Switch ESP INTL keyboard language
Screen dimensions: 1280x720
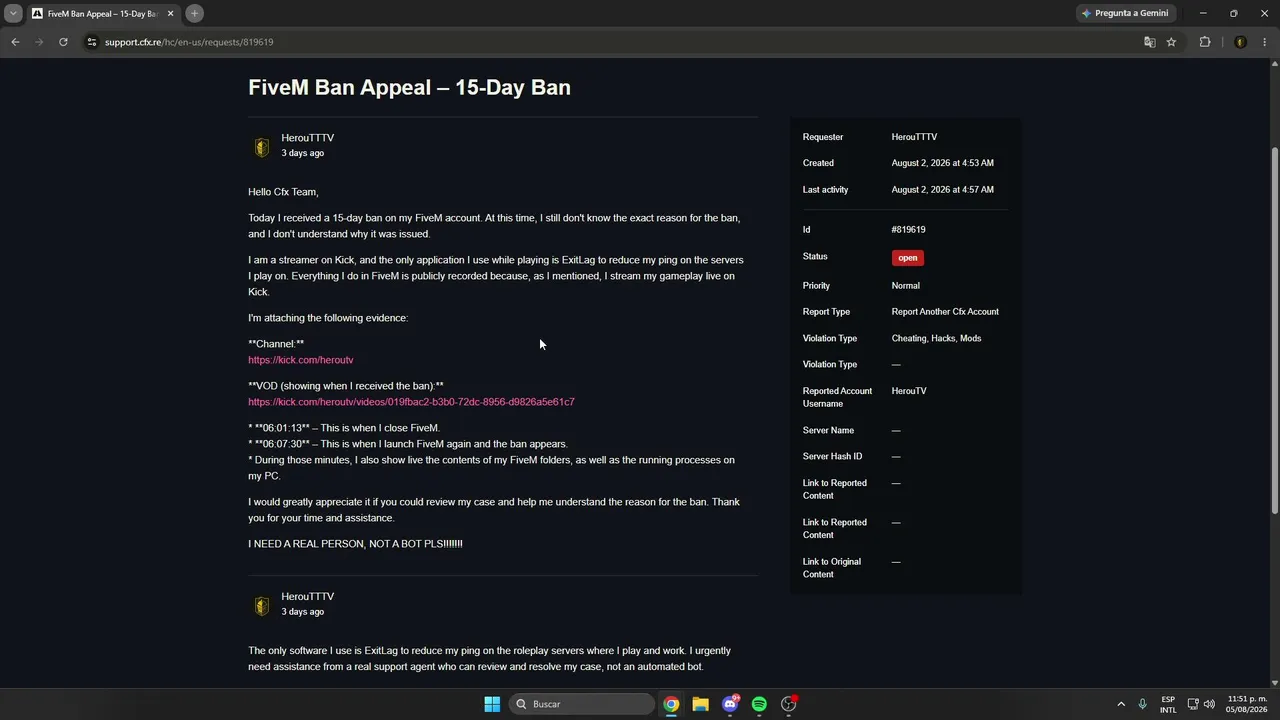[x=1168, y=704]
